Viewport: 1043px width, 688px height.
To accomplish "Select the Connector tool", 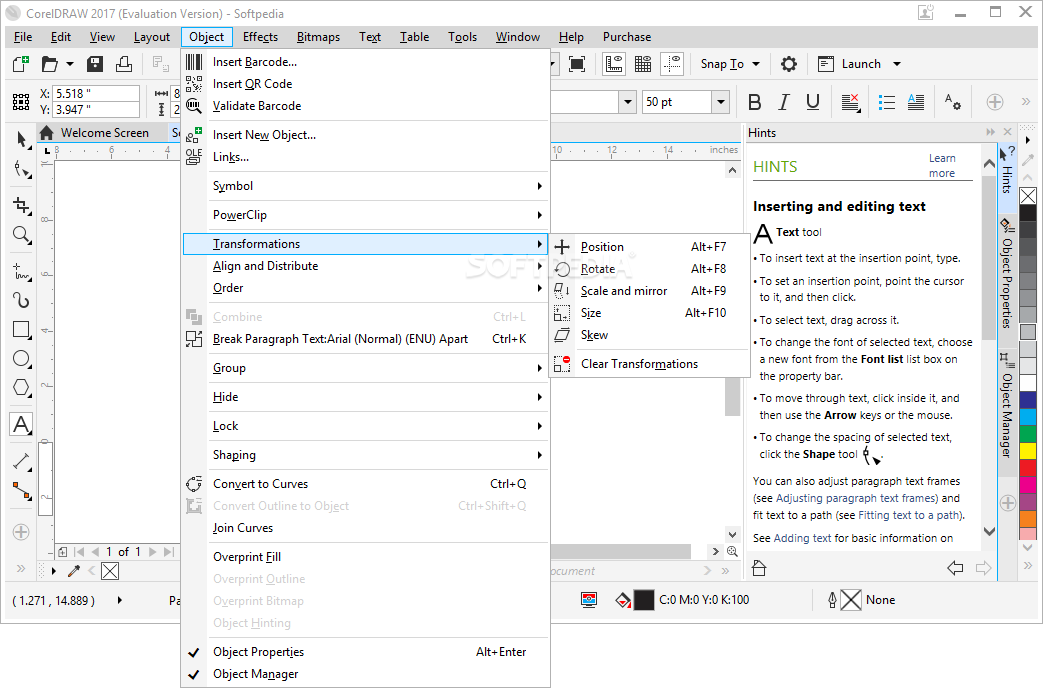I will pyautogui.click(x=22, y=492).
